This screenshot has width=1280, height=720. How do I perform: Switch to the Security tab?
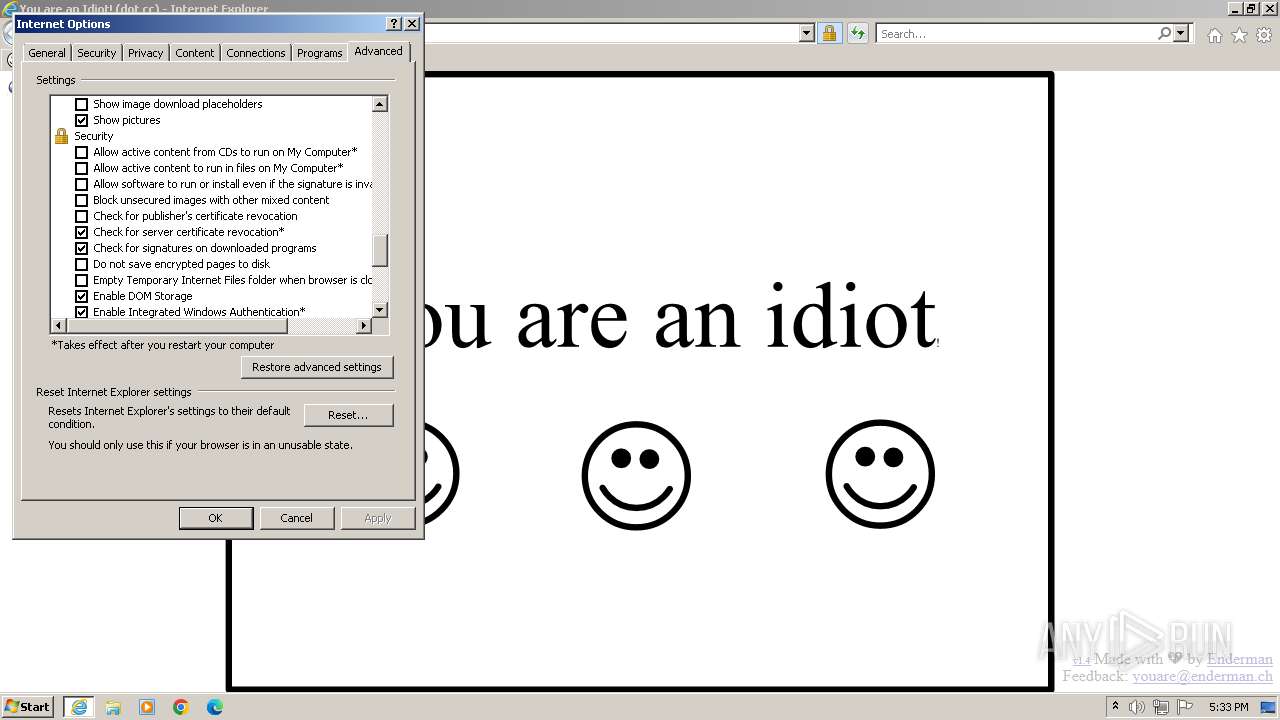pos(97,53)
